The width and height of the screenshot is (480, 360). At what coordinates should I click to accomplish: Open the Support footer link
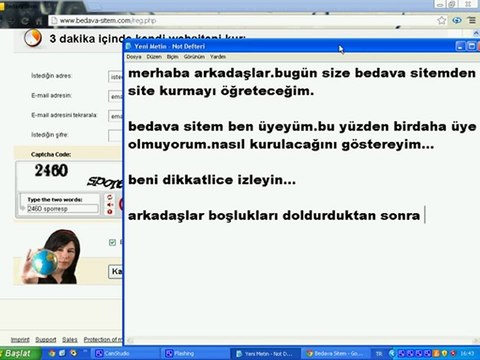click(x=46, y=340)
